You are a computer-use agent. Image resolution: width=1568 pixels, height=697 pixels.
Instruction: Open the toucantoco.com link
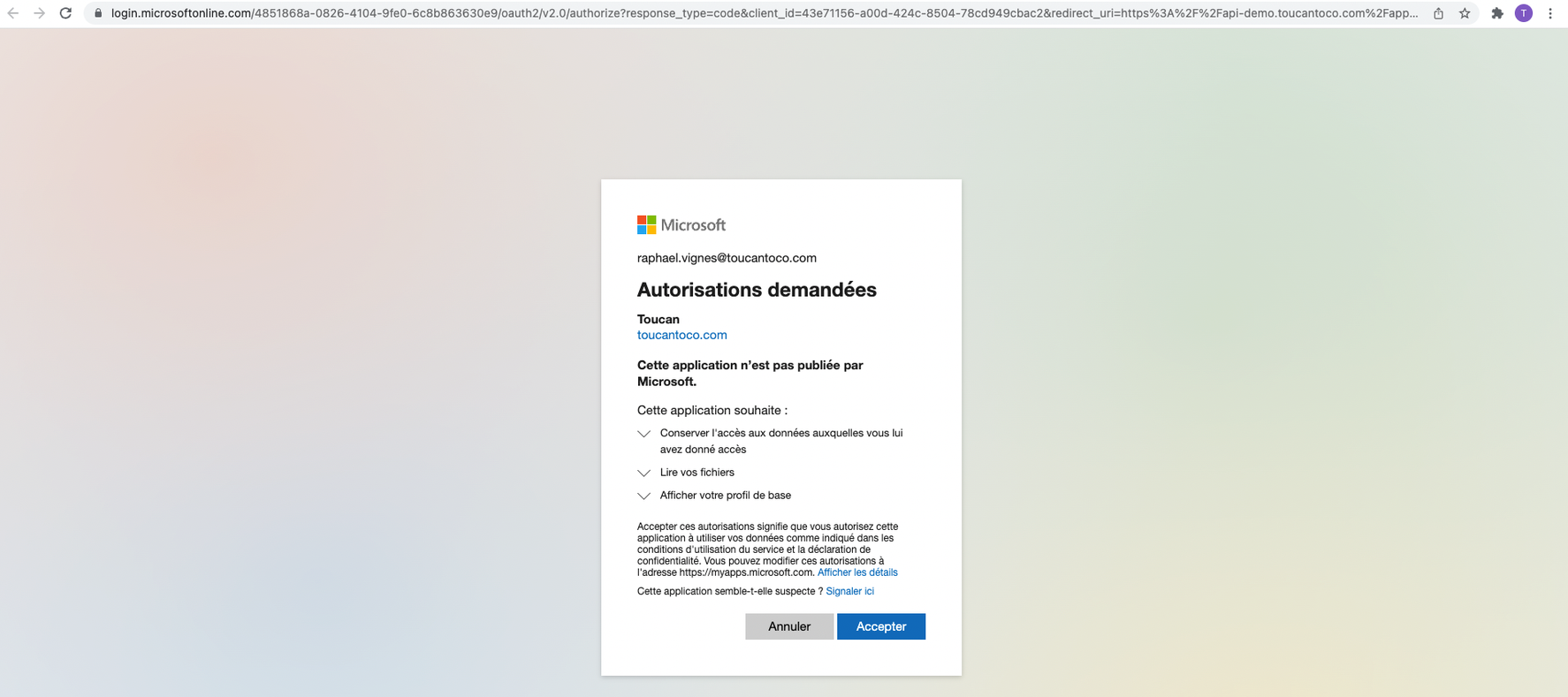tap(681, 335)
